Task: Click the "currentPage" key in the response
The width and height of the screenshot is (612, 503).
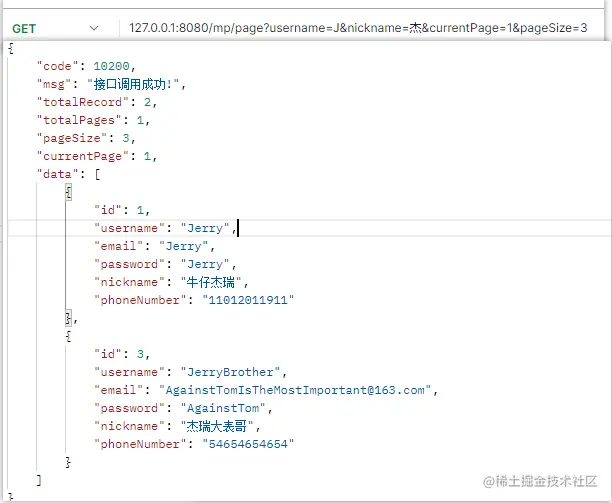Action: point(83,156)
